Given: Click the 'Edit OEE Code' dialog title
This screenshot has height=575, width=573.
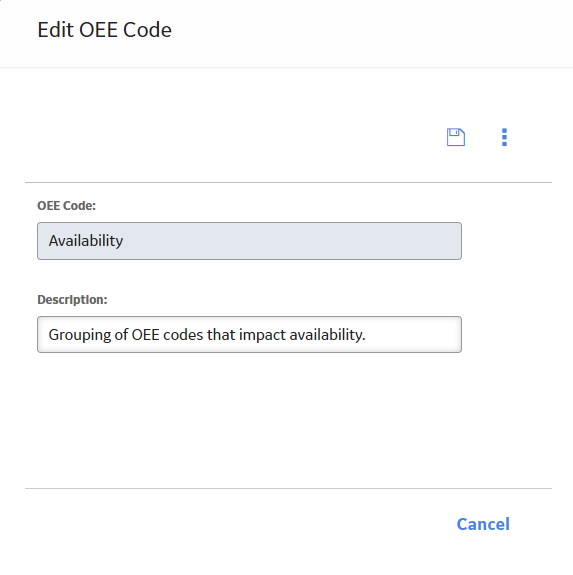Looking at the screenshot, I should tap(104, 30).
